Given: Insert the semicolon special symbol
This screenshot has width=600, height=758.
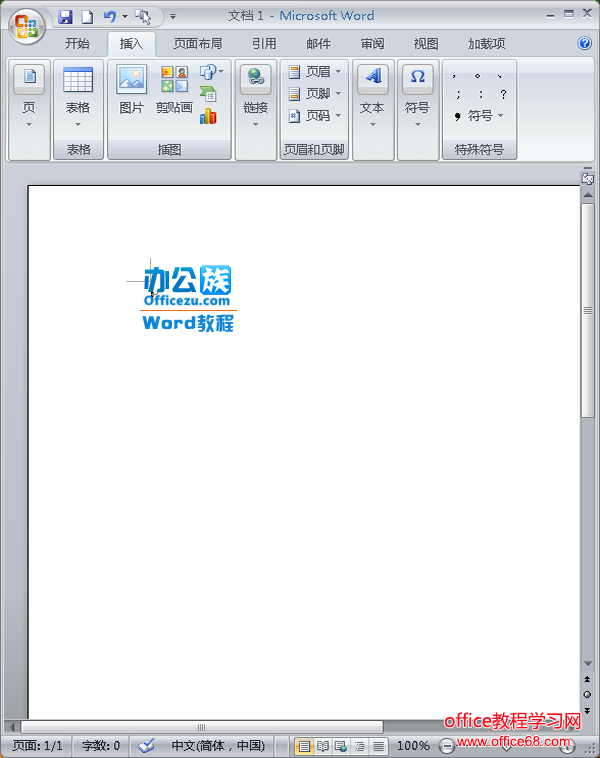Looking at the screenshot, I should pyautogui.click(x=458, y=94).
